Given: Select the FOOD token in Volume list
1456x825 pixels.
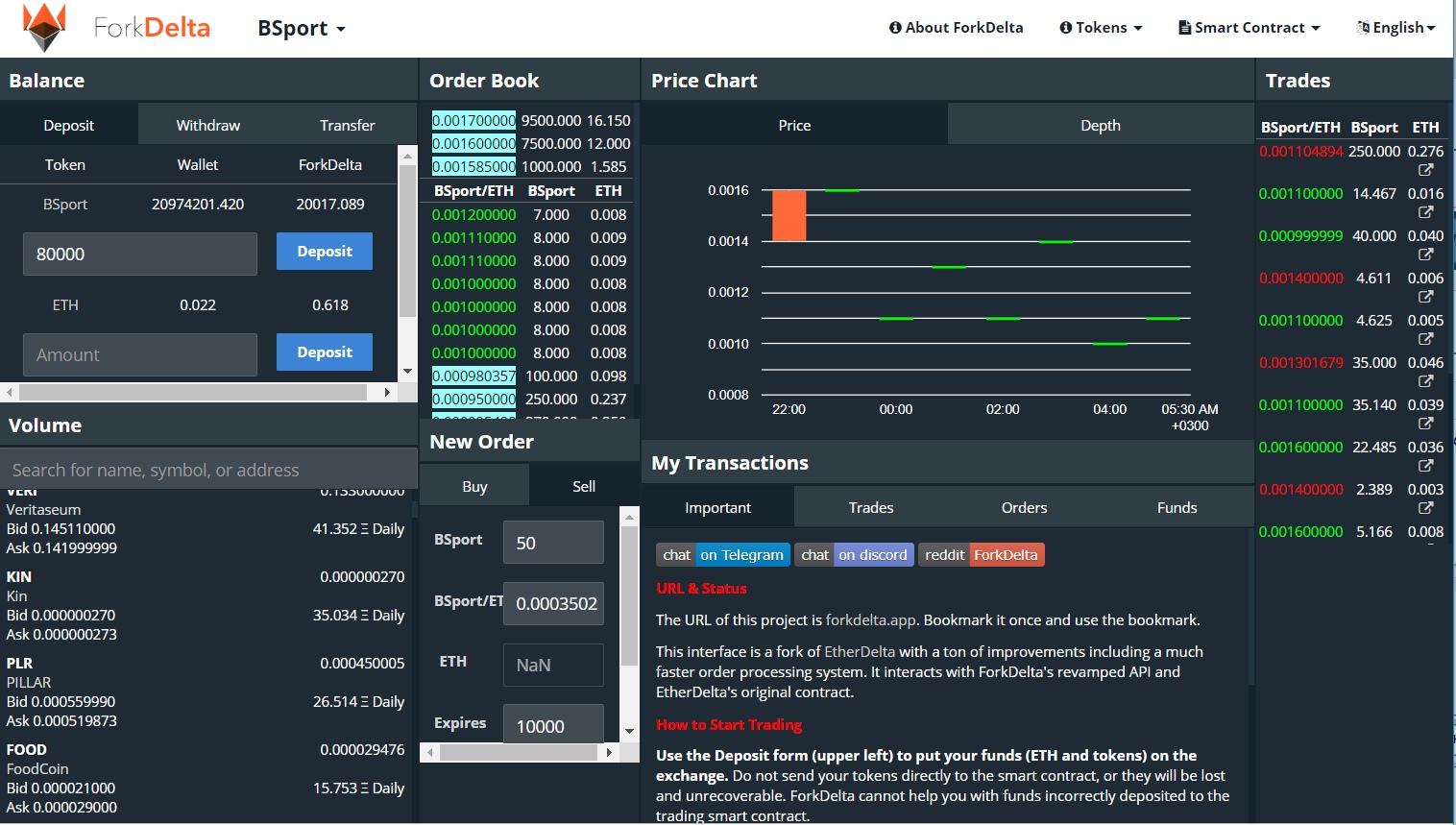Looking at the screenshot, I should [206, 778].
